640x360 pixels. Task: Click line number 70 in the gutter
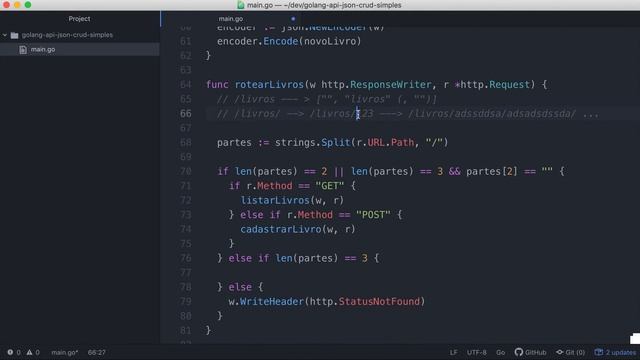coord(186,171)
